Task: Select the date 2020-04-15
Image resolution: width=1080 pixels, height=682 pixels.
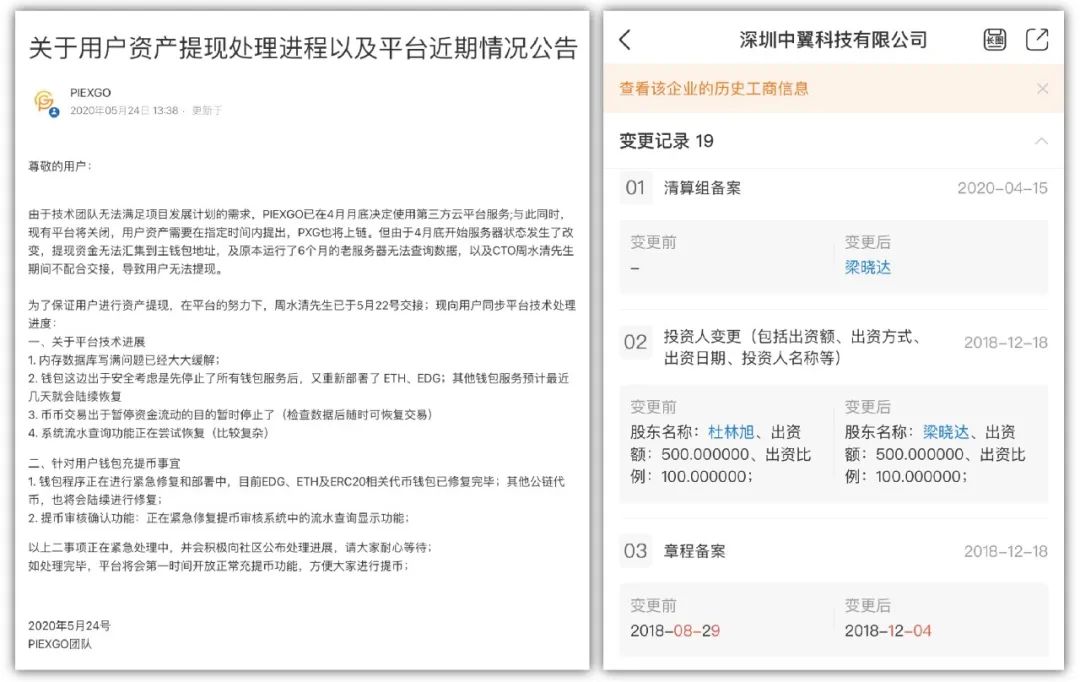Action: (1002, 188)
